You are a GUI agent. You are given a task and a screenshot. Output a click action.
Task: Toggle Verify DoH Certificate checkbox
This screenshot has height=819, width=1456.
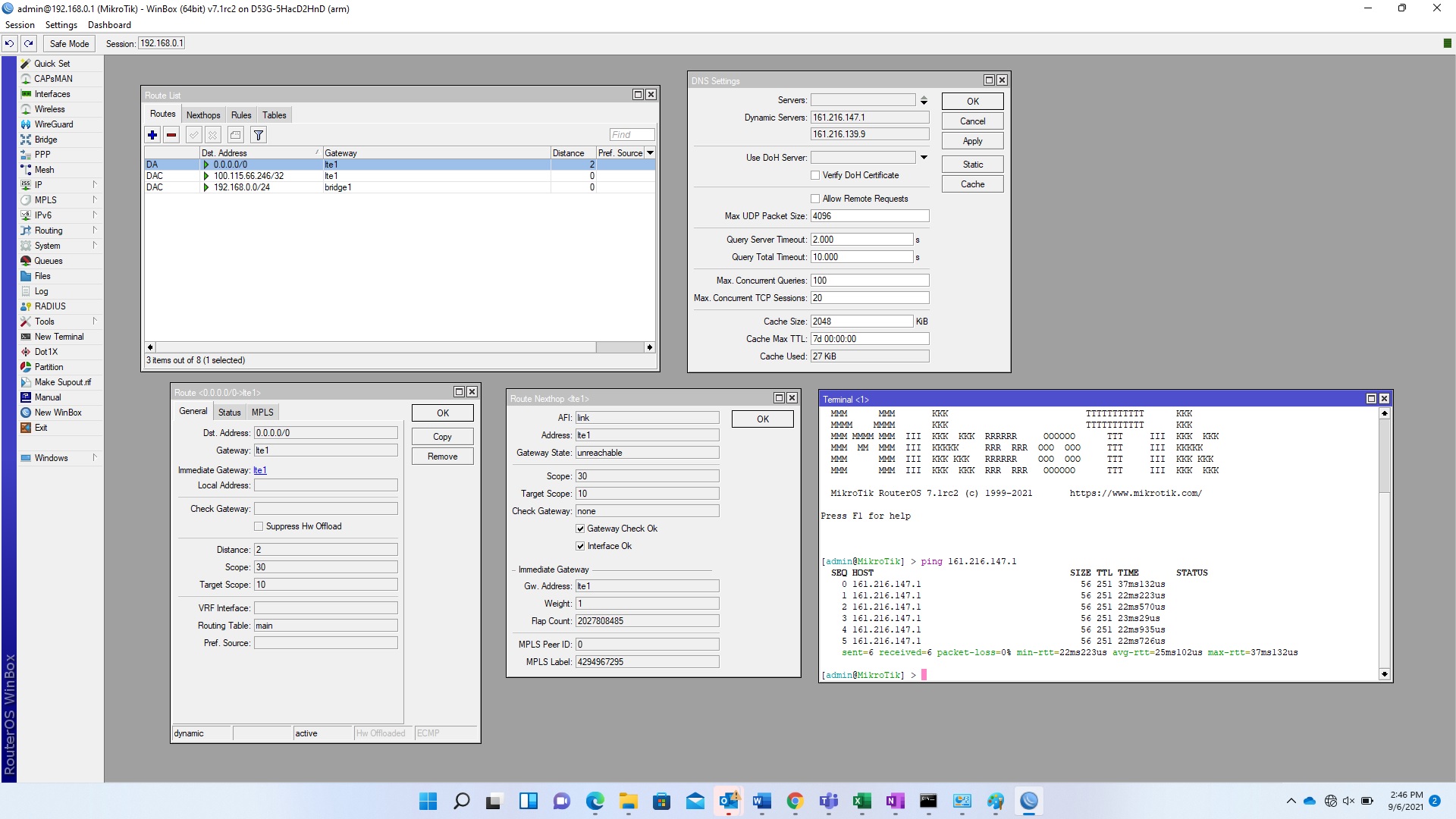[x=815, y=175]
